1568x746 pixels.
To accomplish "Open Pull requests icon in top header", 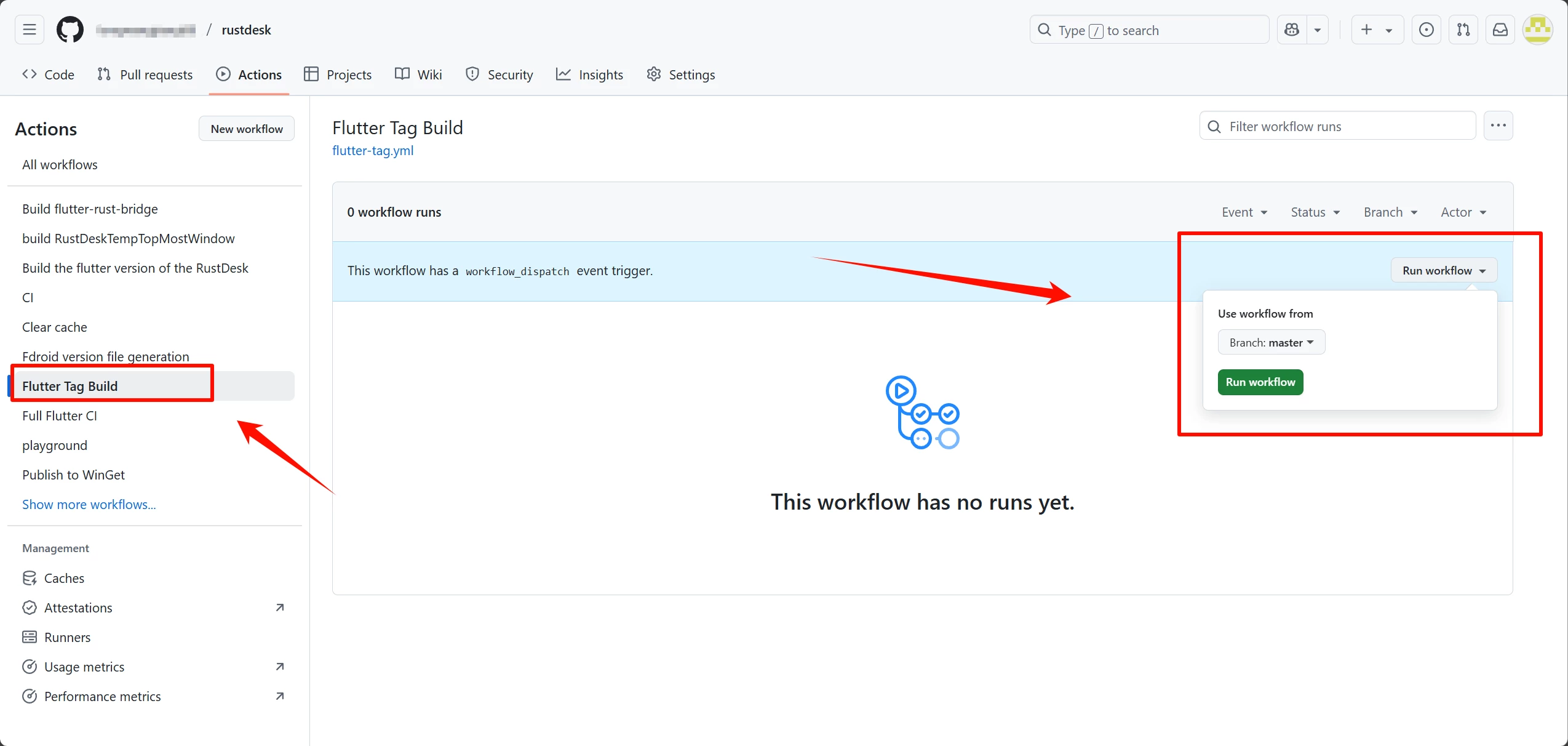I will 1463,30.
